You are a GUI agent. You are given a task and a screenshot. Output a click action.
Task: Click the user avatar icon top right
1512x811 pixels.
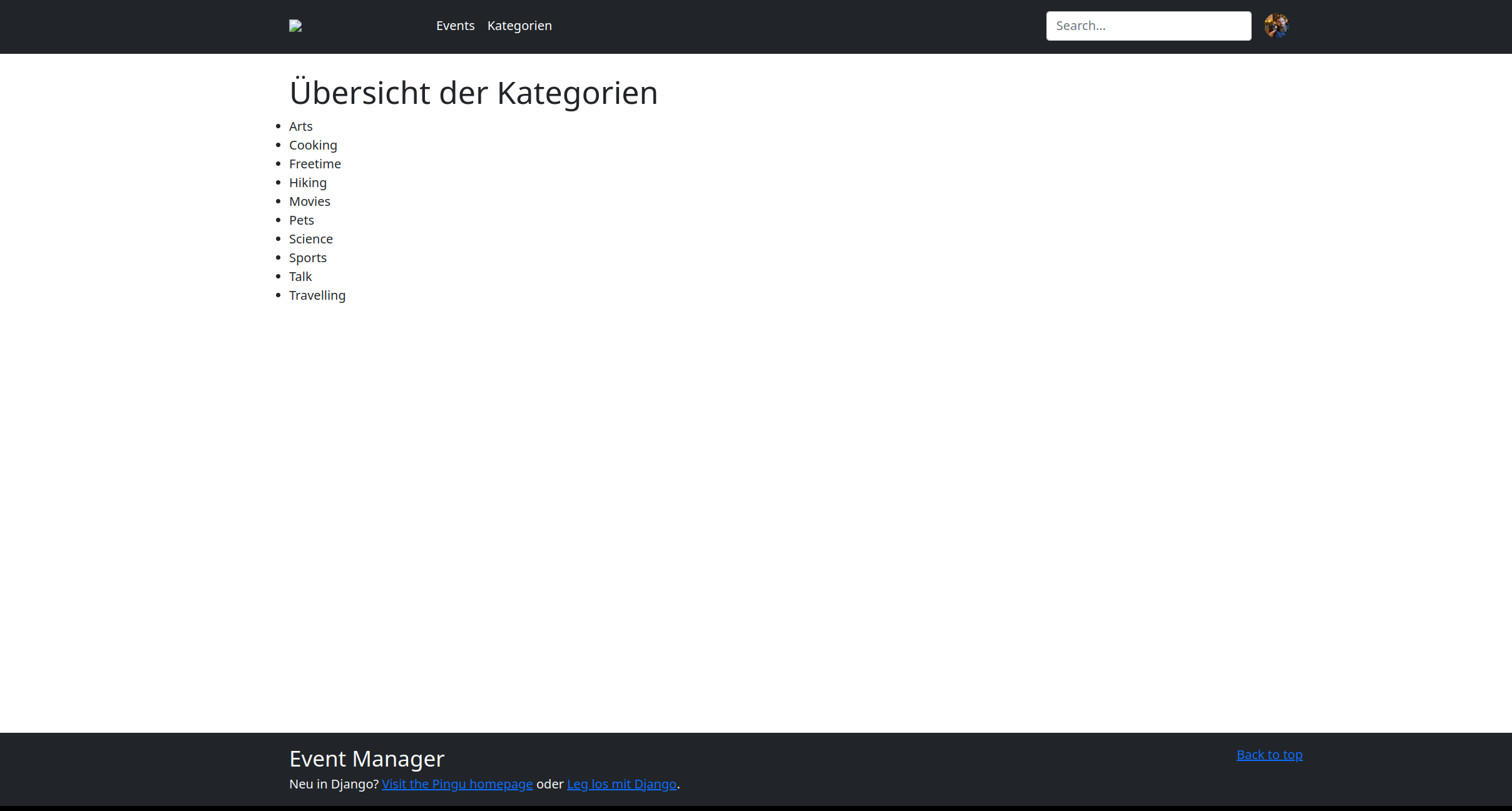click(1279, 25)
